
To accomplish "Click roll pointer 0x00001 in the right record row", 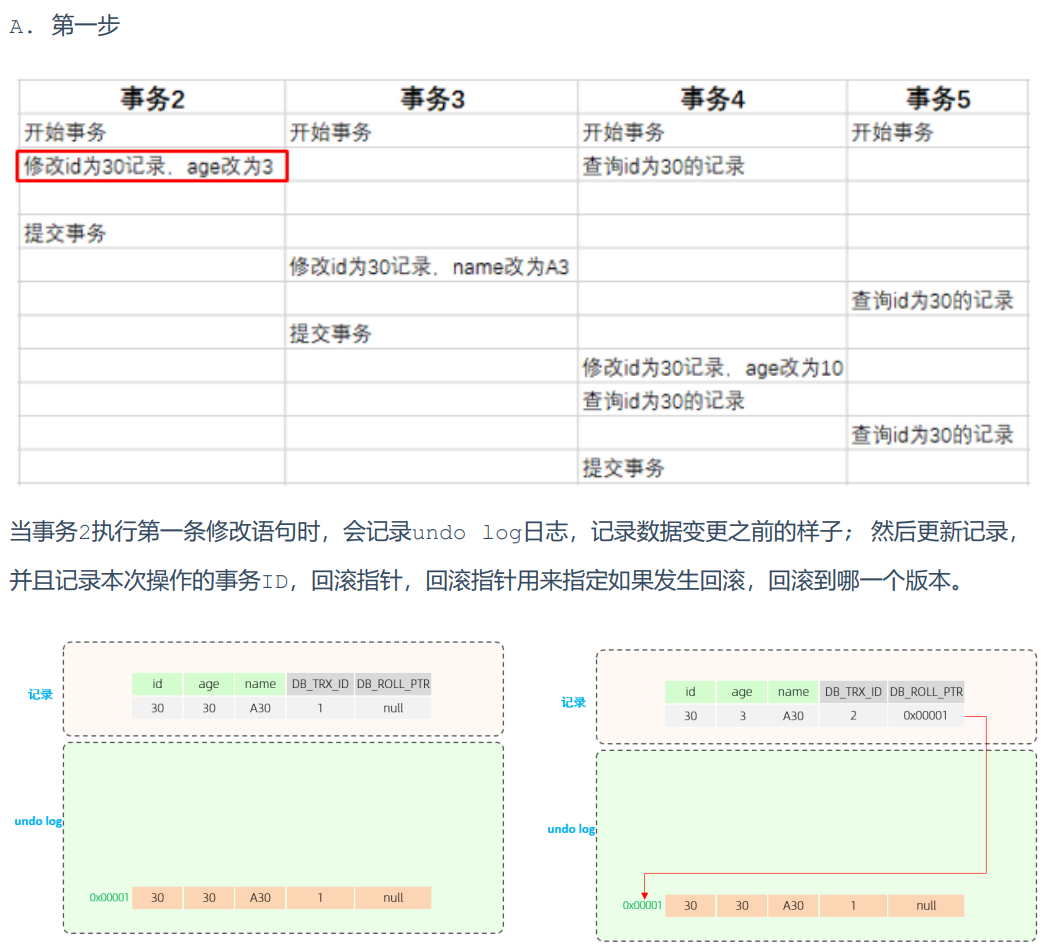I will click(x=925, y=716).
